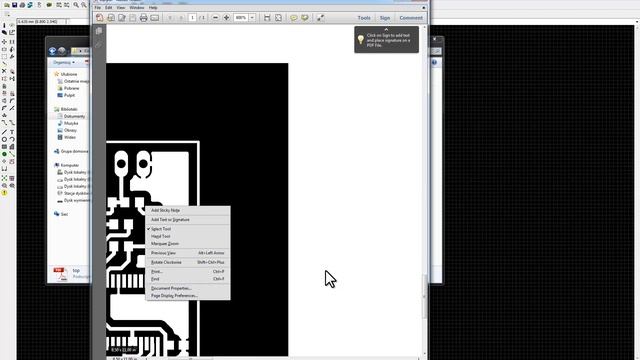Open the Edit menu in the PDF reader
Viewport: 640px width, 360px height.
coord(109,8)
